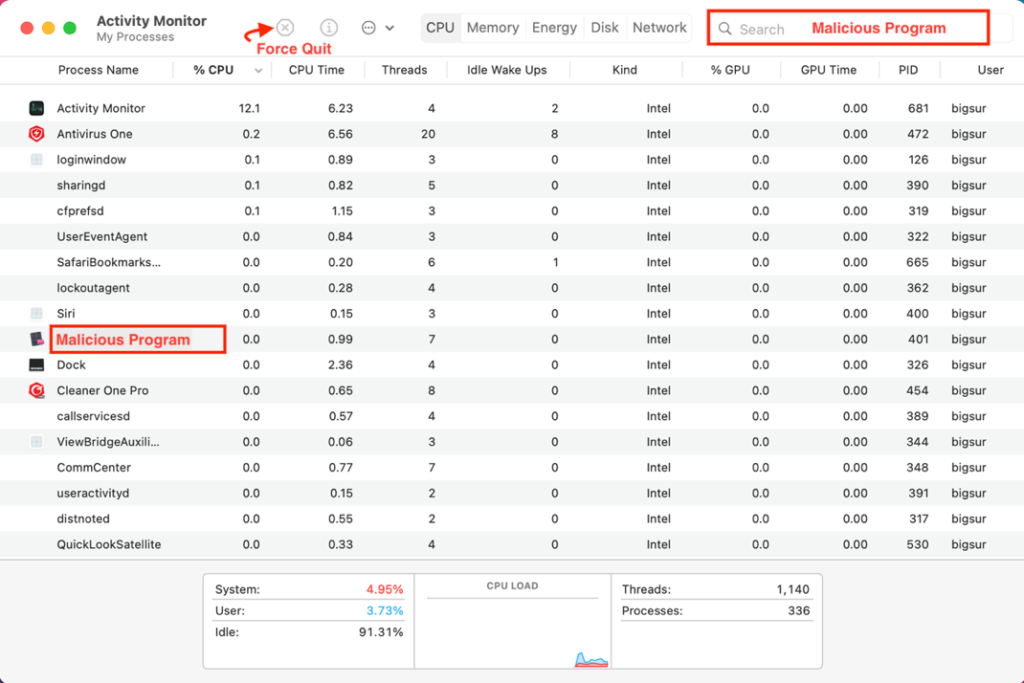Image resolution: width=1024 pixels, height=683 pixels.
Task: Expand the dropdown arrow beside ellipsis button
Action: click(390, 28)
